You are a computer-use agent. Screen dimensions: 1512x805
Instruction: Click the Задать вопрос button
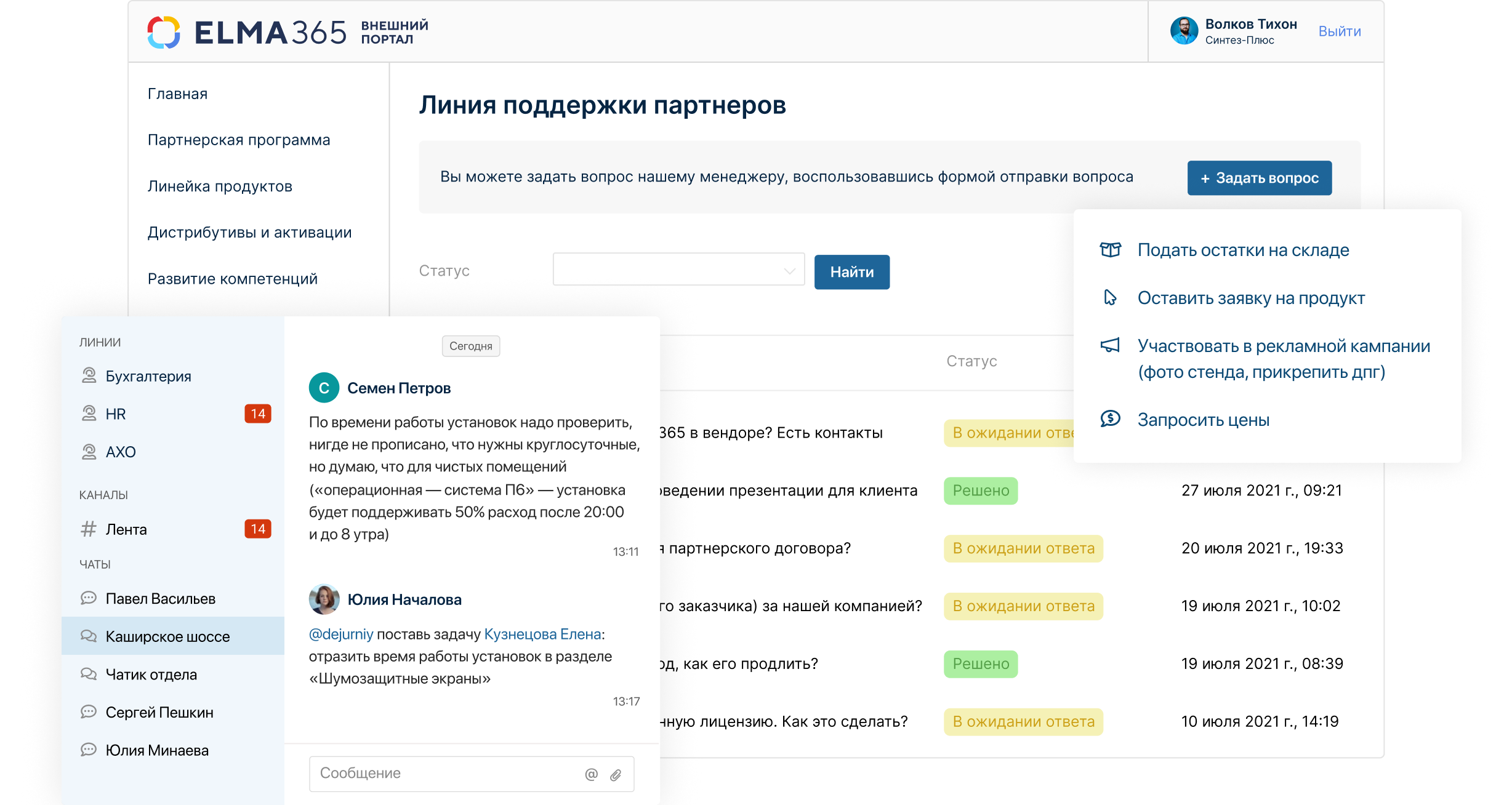(1259, 178)
